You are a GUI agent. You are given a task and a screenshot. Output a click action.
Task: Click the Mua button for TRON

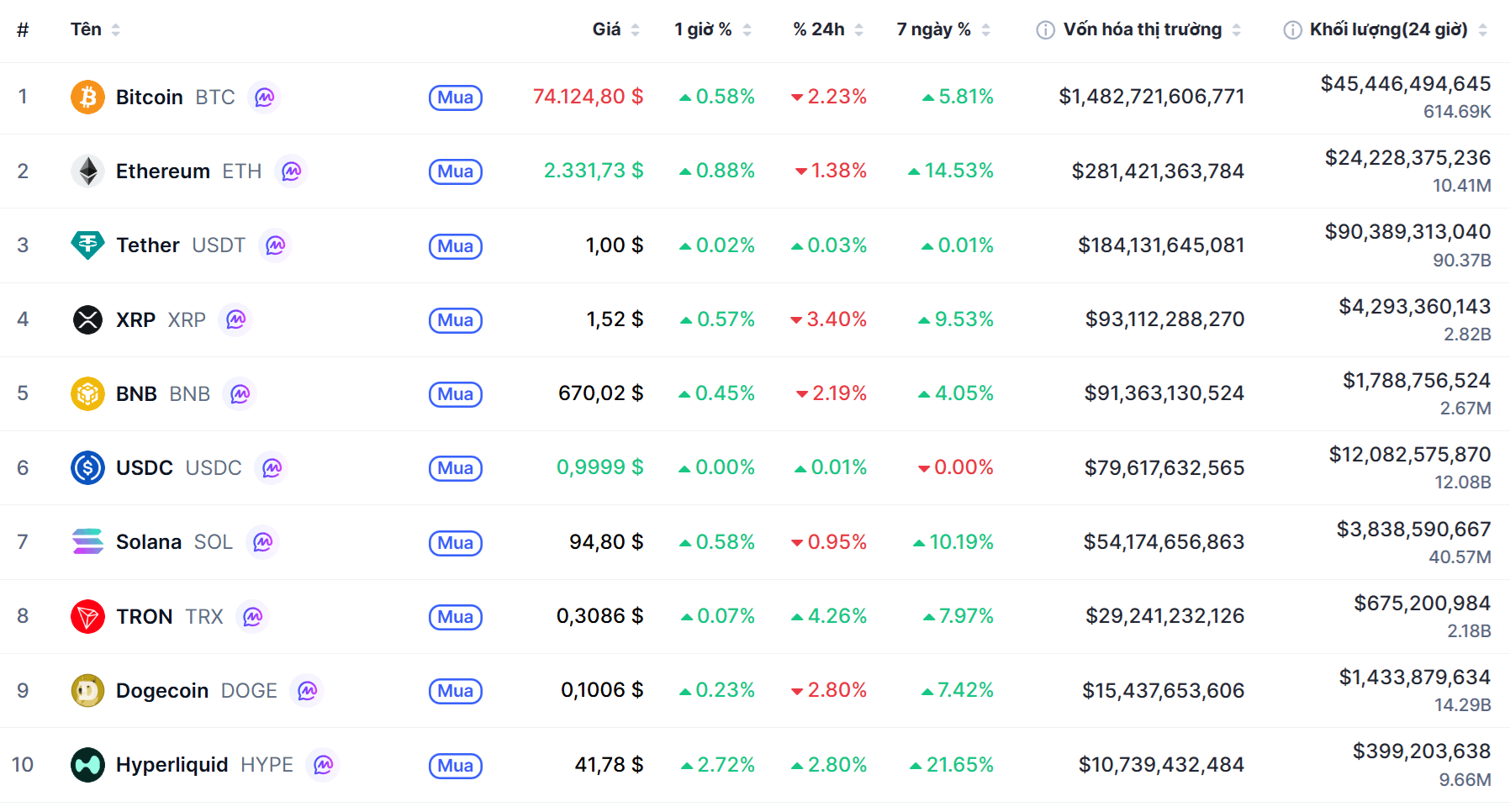(456, 617)
